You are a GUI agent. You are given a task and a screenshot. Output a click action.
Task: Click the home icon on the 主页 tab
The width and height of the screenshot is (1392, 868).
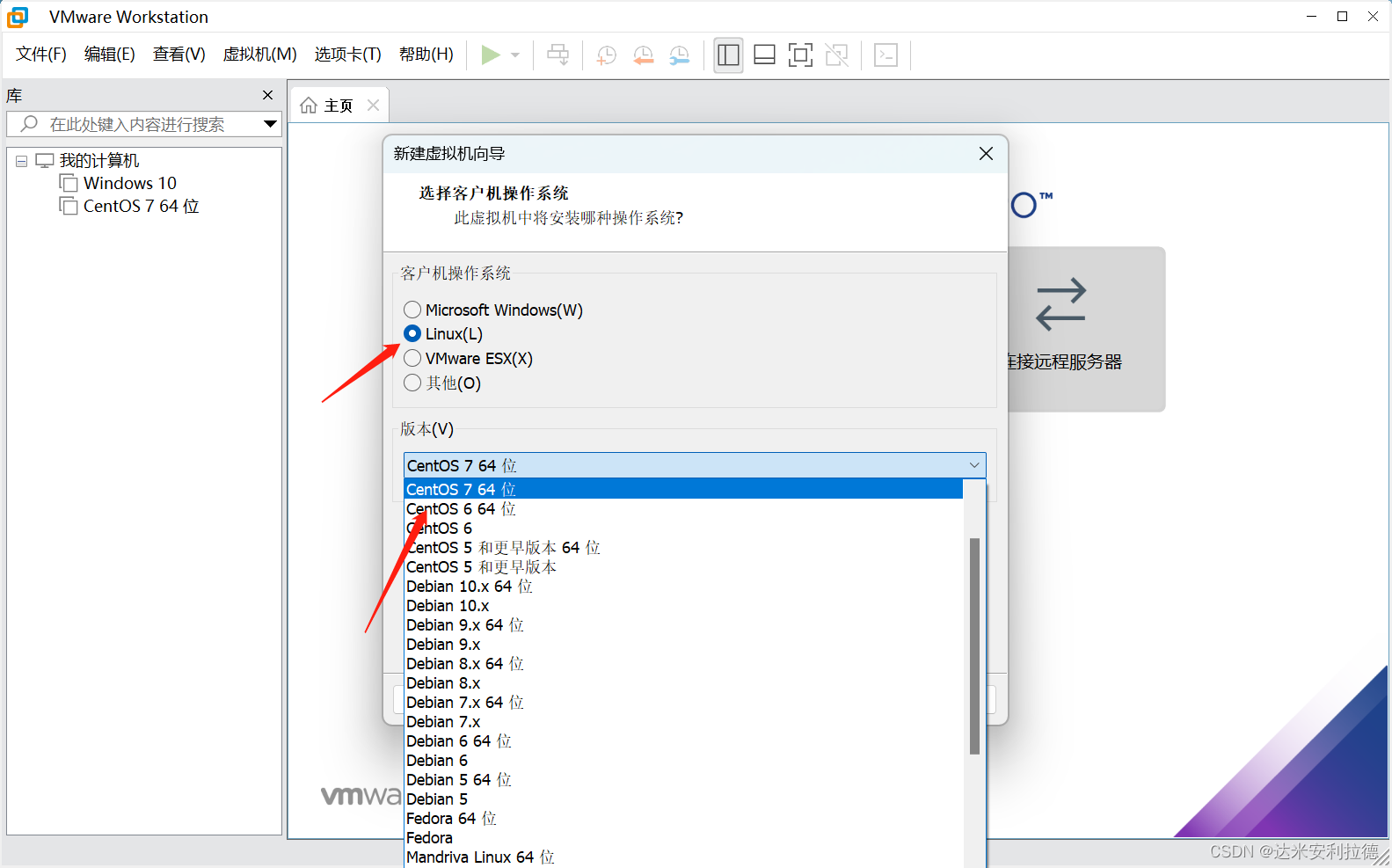pyautogui.click(x=309, y=106)
